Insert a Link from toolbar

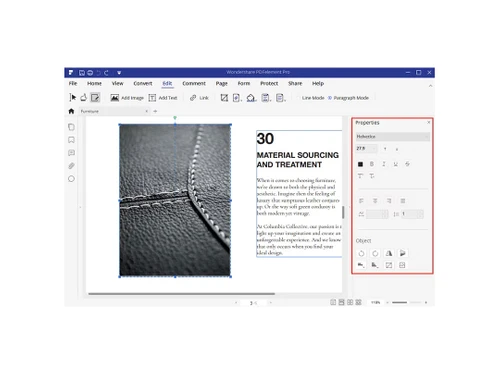[x=199, y=98]
